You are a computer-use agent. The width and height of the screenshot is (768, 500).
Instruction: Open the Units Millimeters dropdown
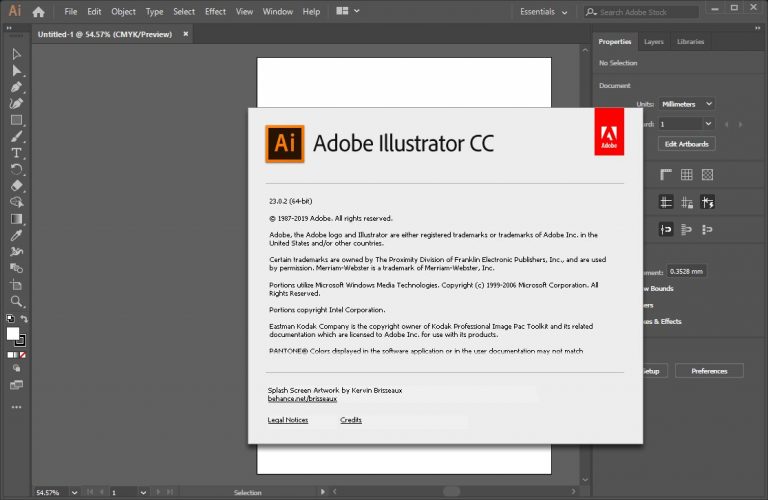686,104
